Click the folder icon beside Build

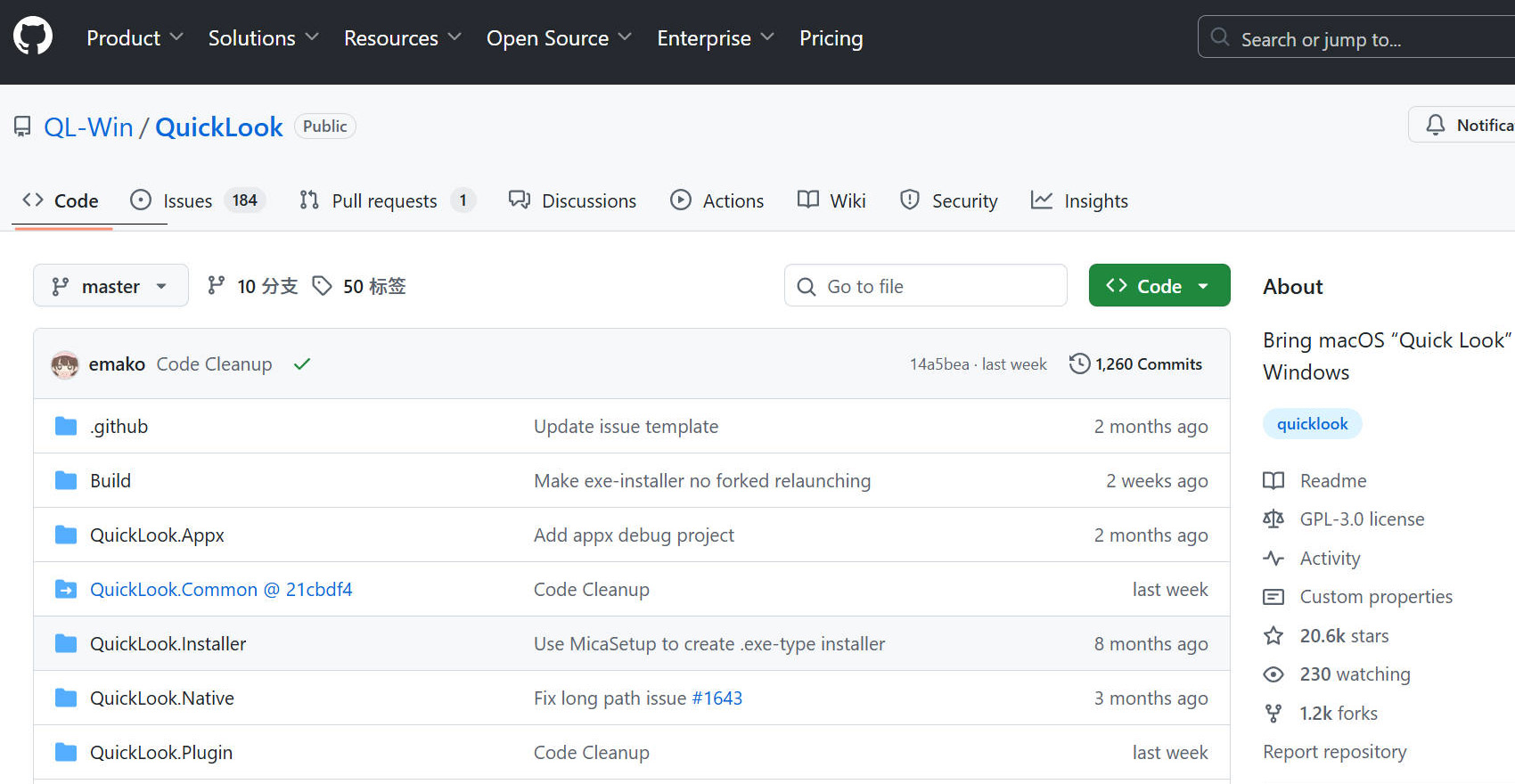tap(66, 481)
